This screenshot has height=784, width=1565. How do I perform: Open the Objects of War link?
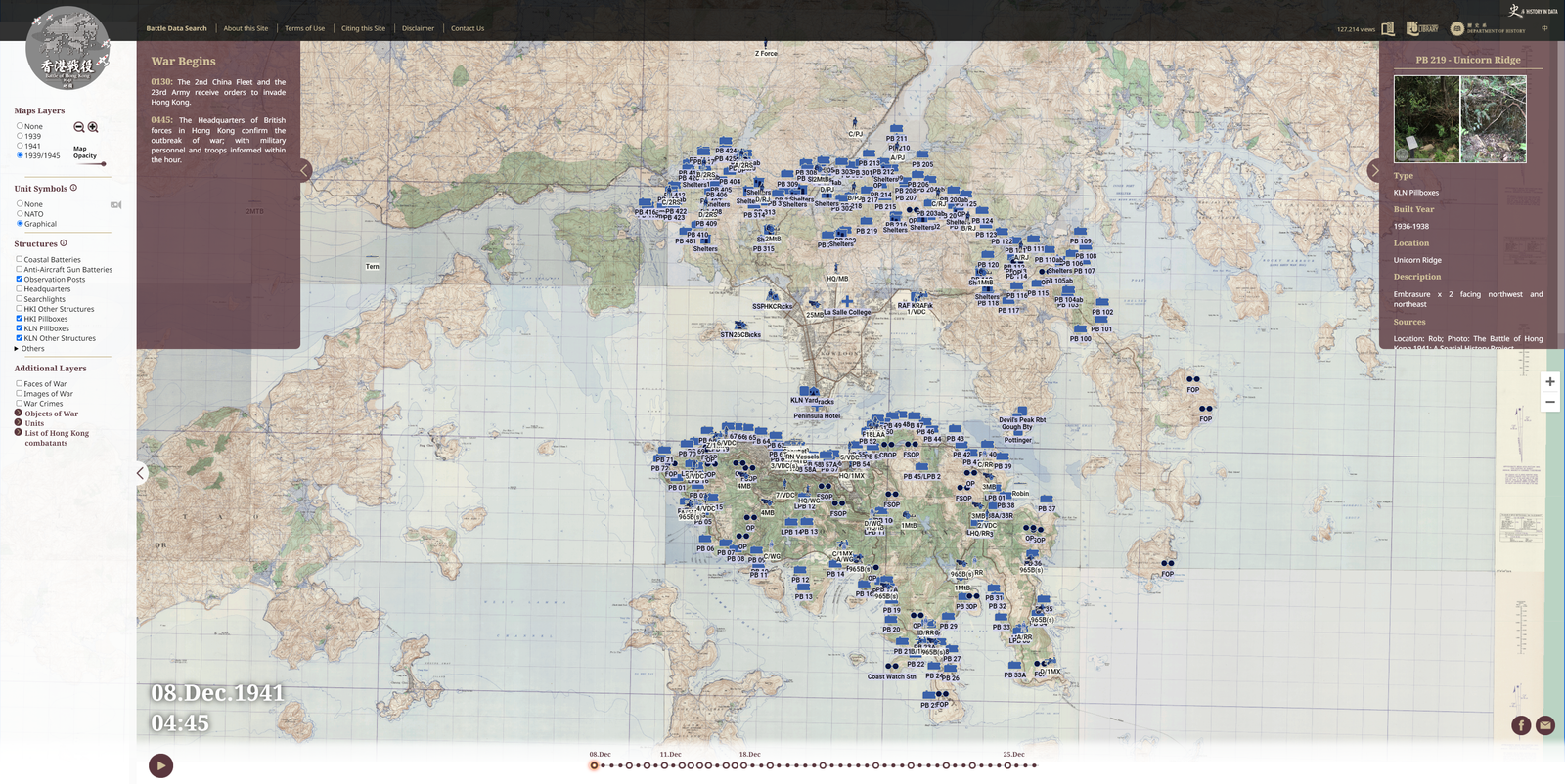click(x=51, y=414)
